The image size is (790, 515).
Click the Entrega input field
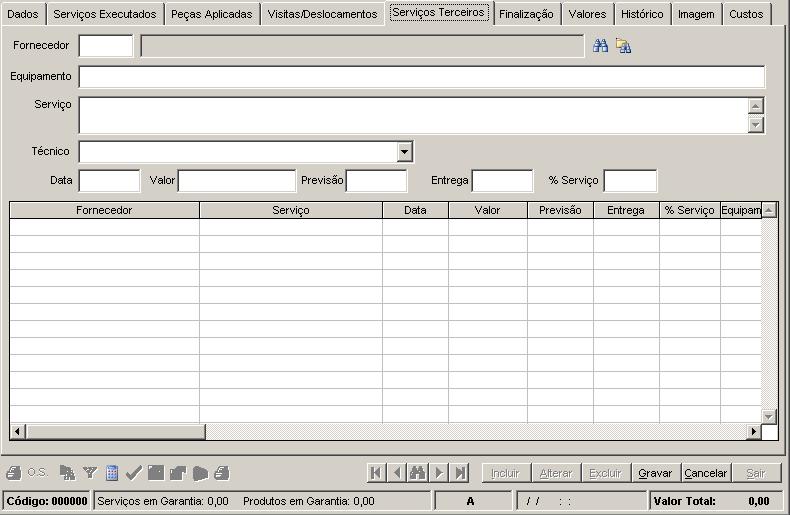(502, 181)
